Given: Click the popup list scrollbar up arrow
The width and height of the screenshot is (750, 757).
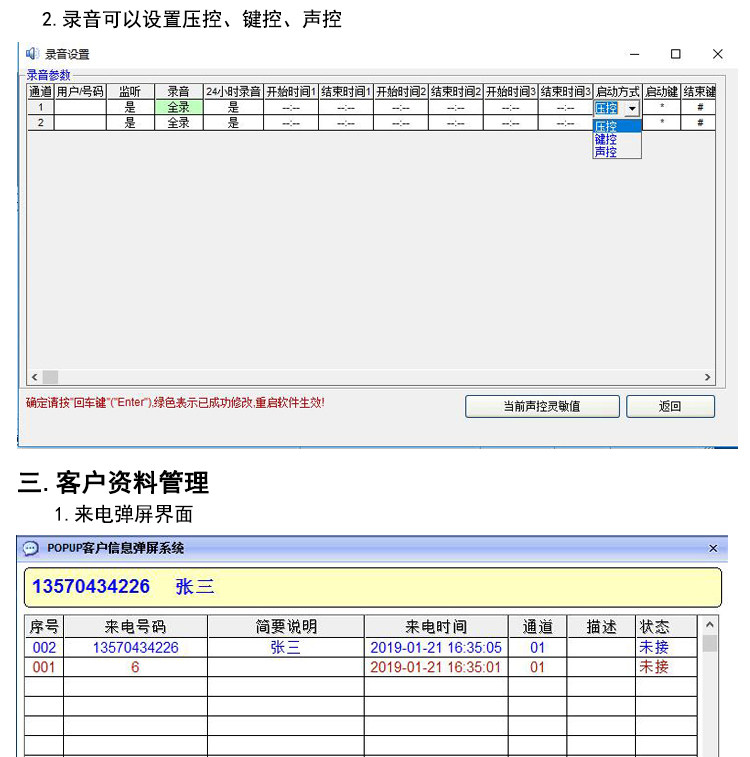Looking at the screenshot, I should [709, 625].
